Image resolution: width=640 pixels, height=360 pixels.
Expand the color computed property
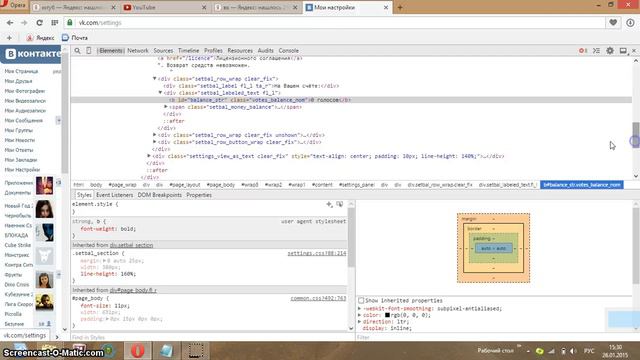click(360, 315)
